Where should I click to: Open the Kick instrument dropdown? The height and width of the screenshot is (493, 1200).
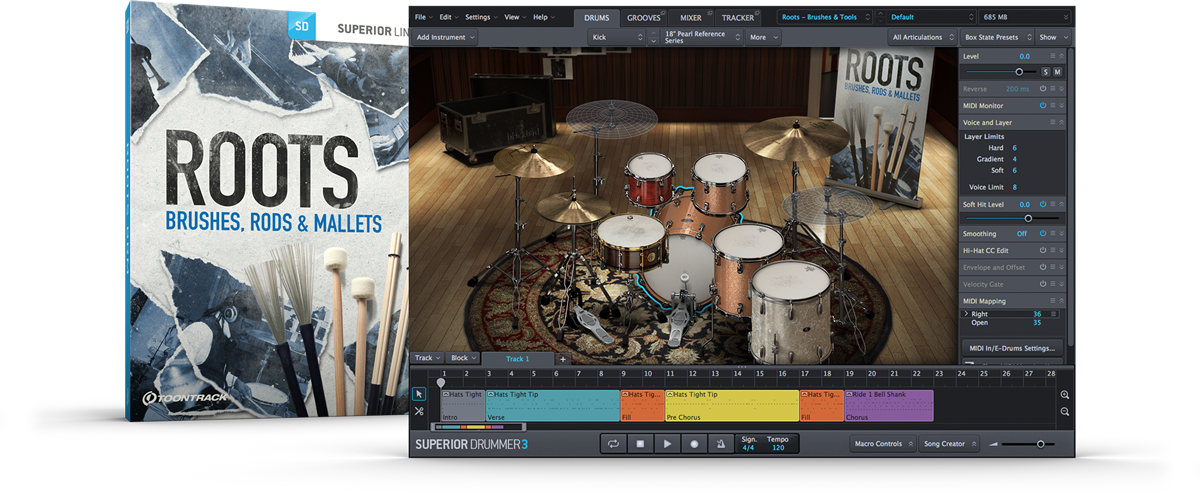pyautogui.click(x=617, y=37)
